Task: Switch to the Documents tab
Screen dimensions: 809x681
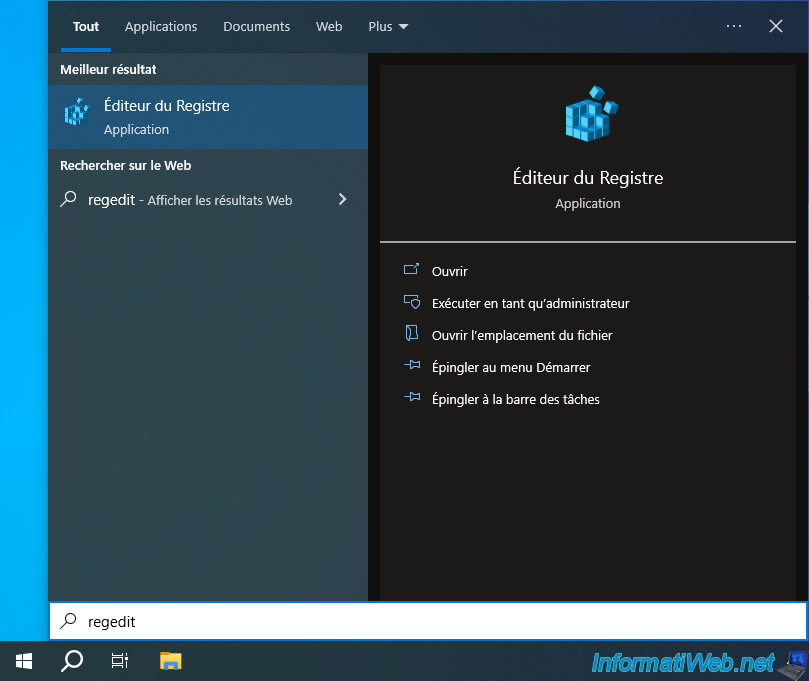Action: (x=256, y=27)
